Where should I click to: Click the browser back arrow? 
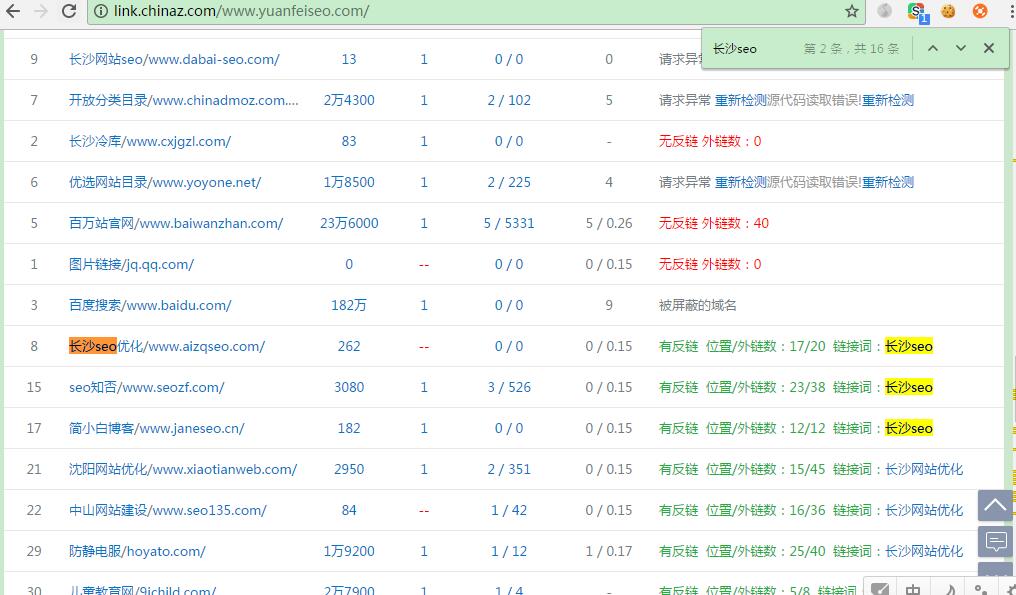pyautogui.click(x=13, y=11)
